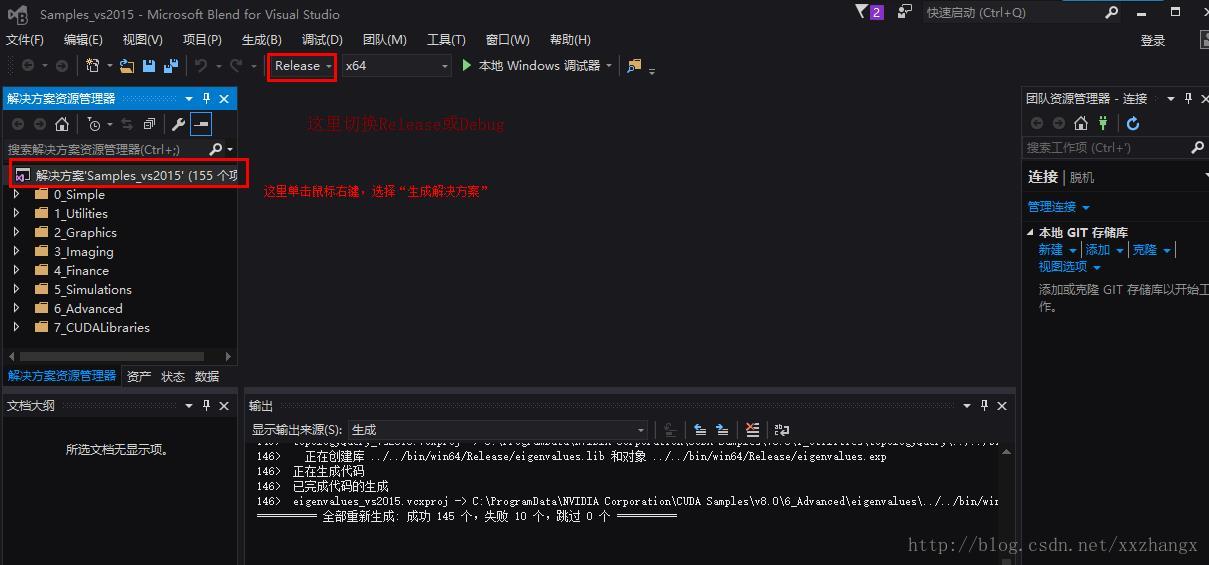Click the Redo arrow icon
1209x565 pixels.
click(x=235, y=66)
